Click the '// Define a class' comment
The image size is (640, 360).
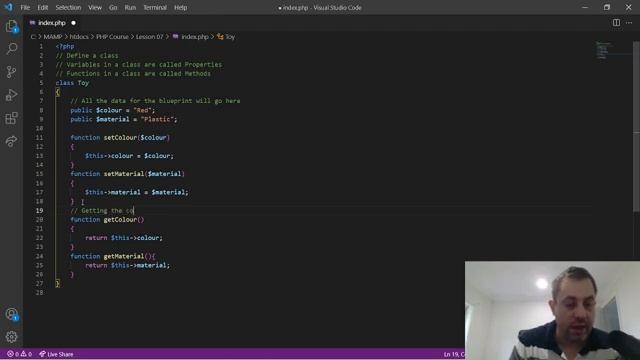pos(87,56)
